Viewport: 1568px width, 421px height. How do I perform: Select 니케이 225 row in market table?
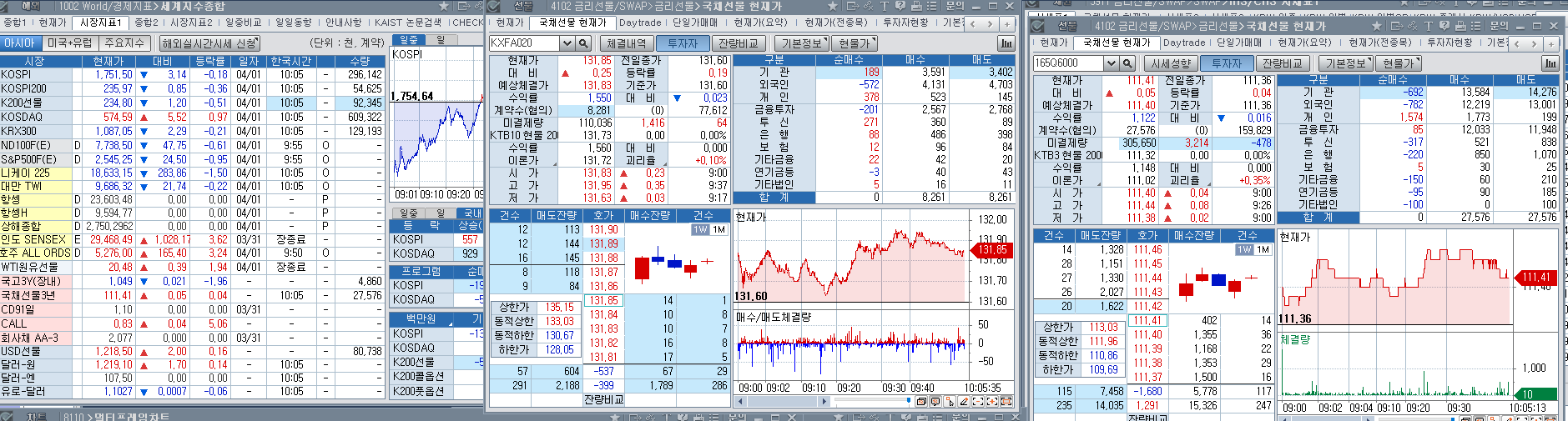coord(192,173)
